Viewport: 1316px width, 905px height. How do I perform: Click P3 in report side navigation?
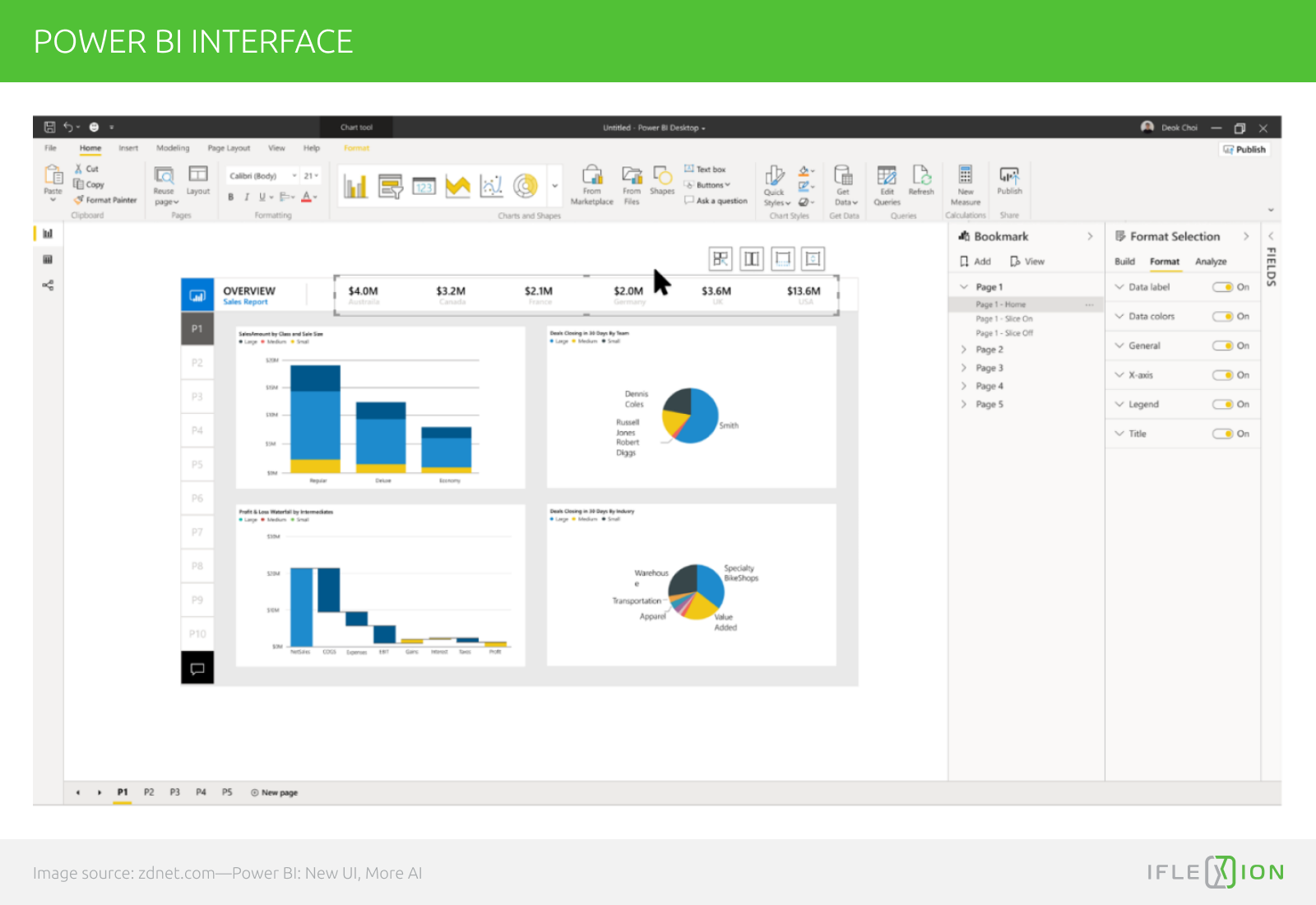coord(197,397)
